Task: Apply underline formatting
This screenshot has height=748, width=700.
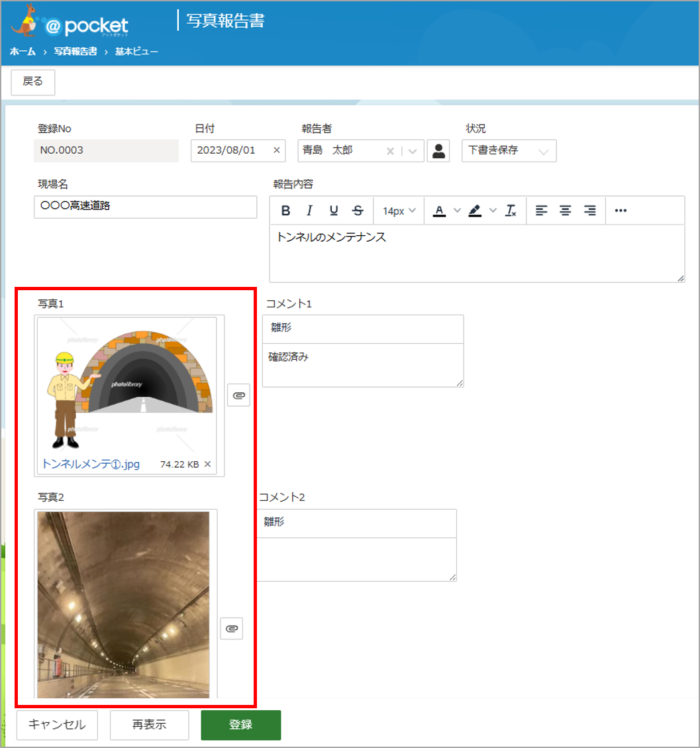Action: click(x=333, y=211)
